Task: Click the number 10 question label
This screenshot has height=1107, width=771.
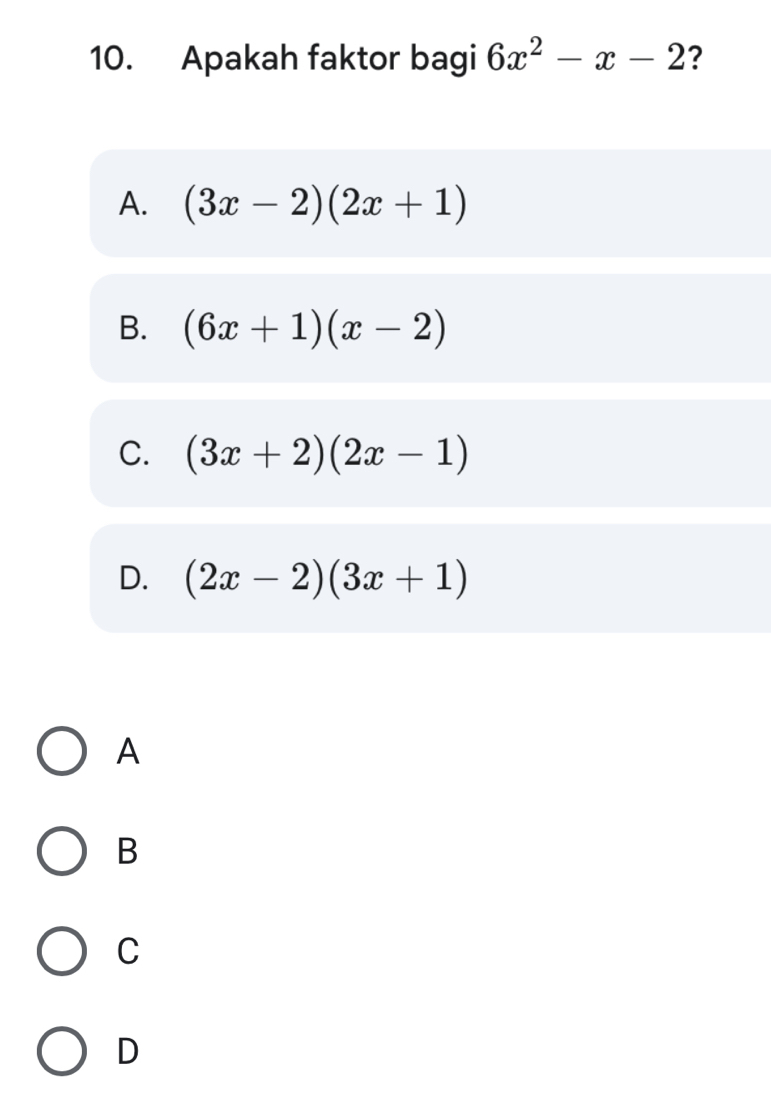Action: [111, 57]
